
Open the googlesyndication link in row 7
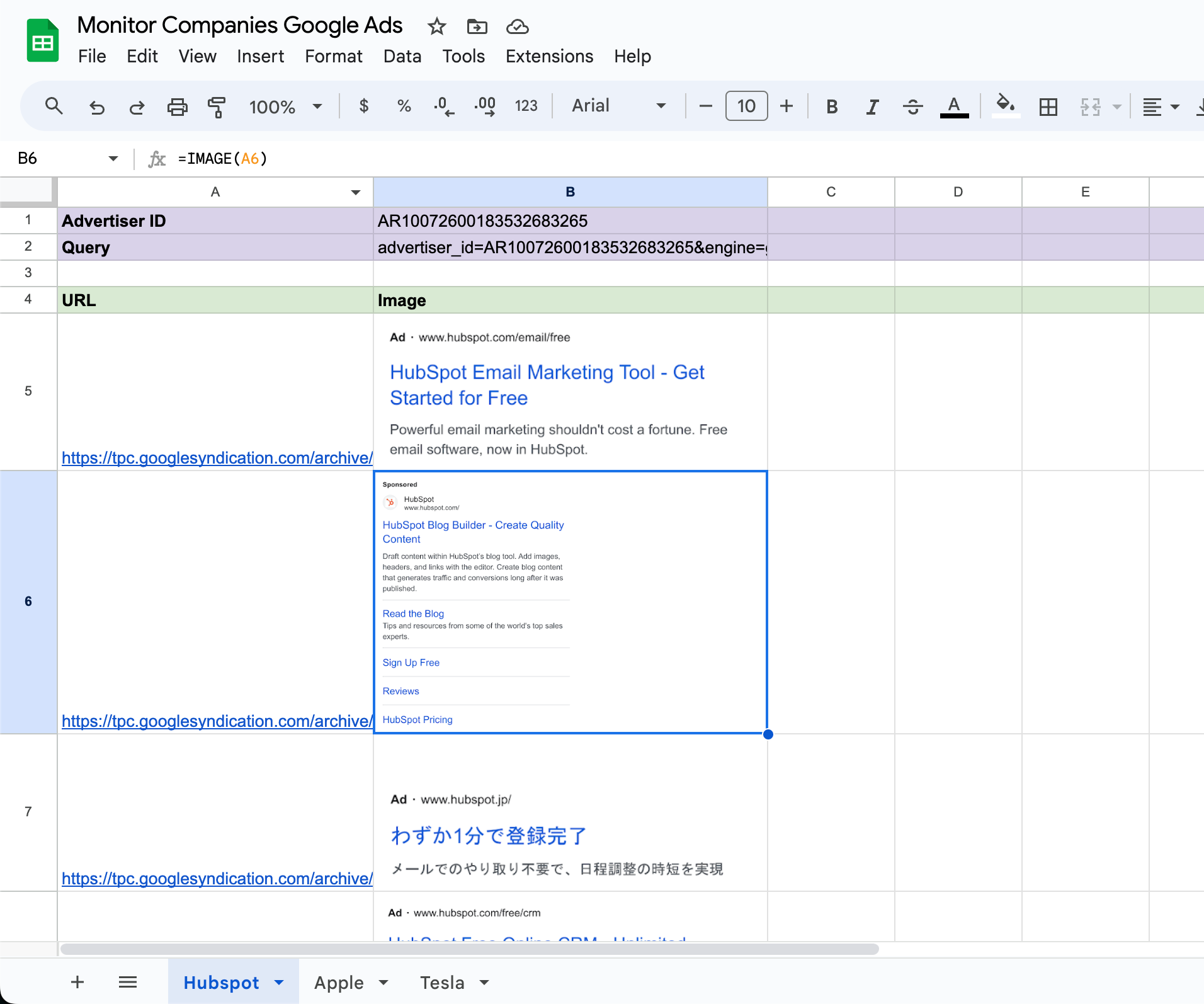click(x=217, y=879)
